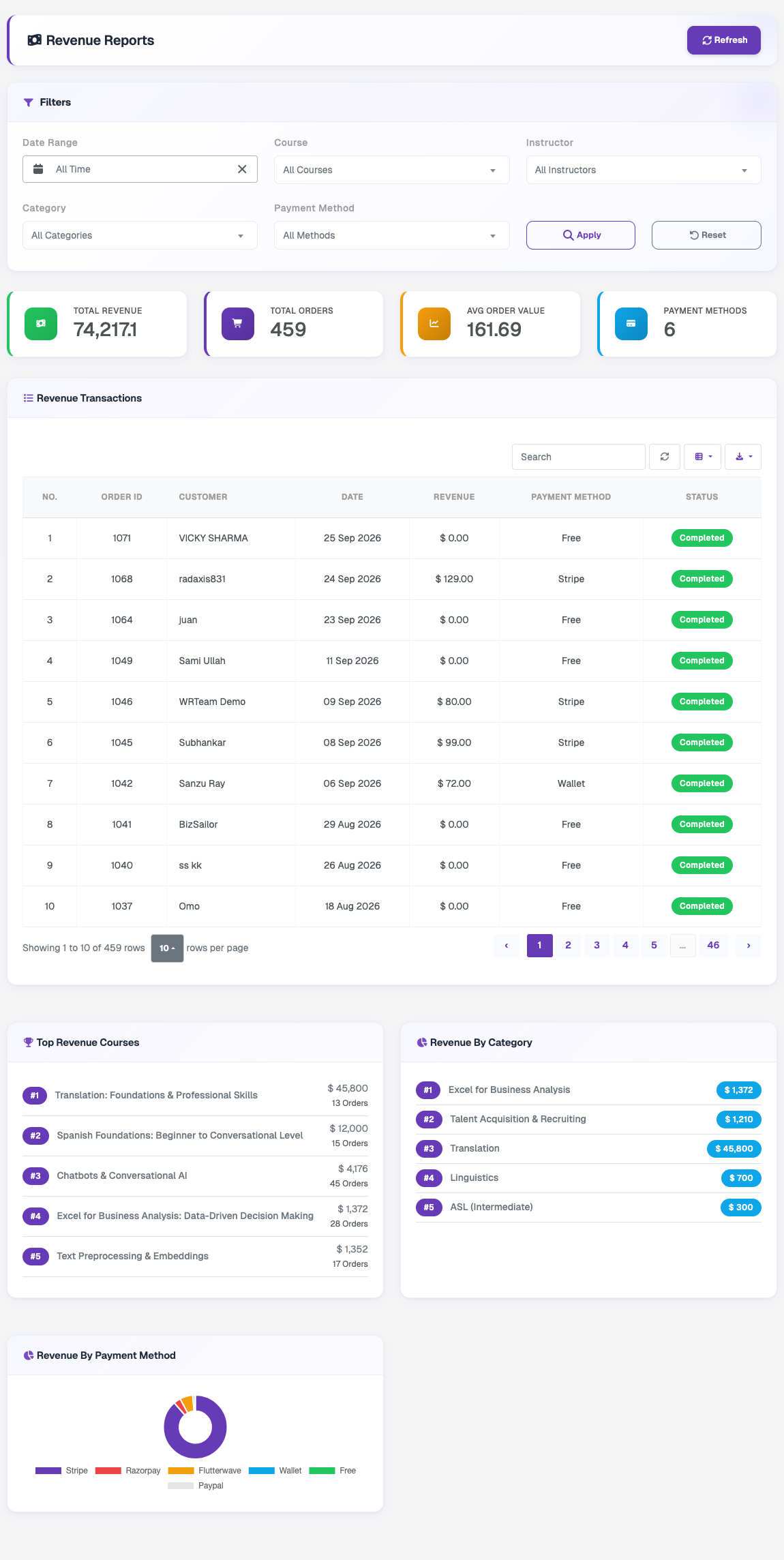Click the orange Avg Order Value chart icon

(434, 324)
